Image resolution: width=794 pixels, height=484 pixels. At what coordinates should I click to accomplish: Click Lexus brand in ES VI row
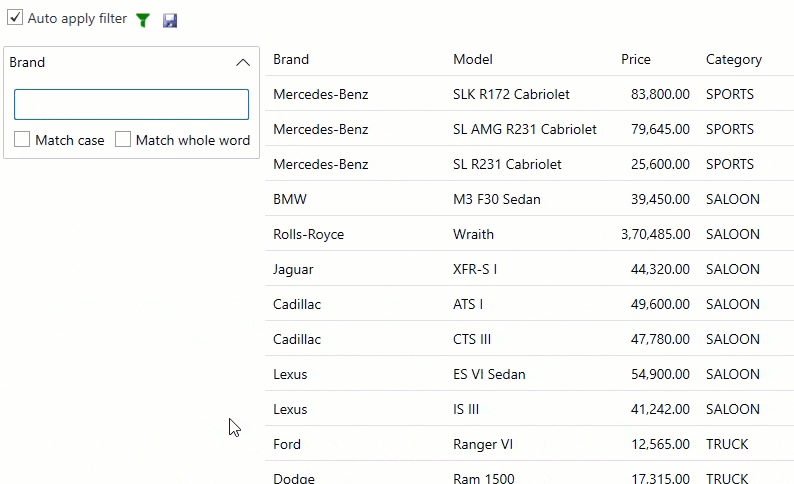(x=290, y=374)
